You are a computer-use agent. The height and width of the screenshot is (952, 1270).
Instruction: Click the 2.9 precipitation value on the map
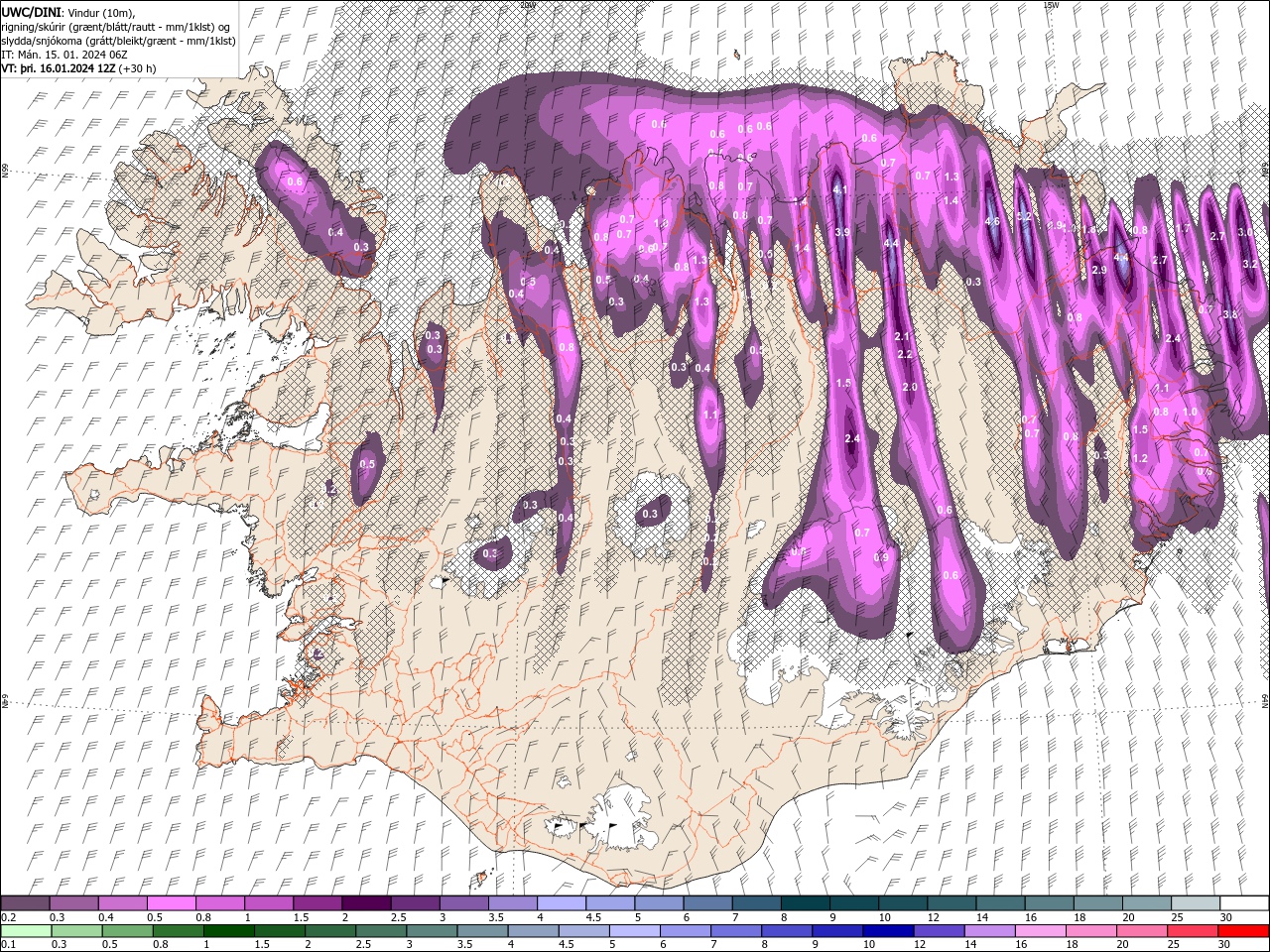coord(1098,270)
